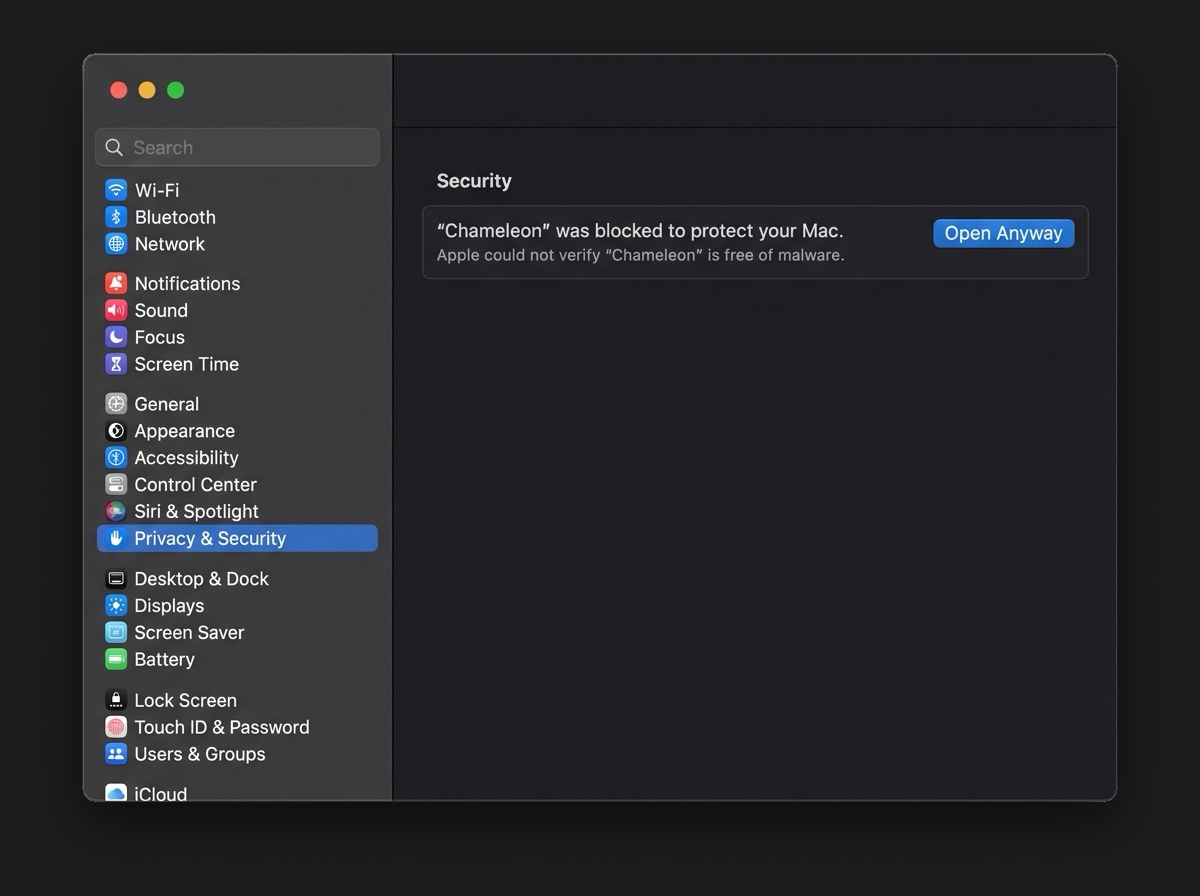Click the "Apple could not verify" subtext

pyautogui.click(x=640, y=255)
